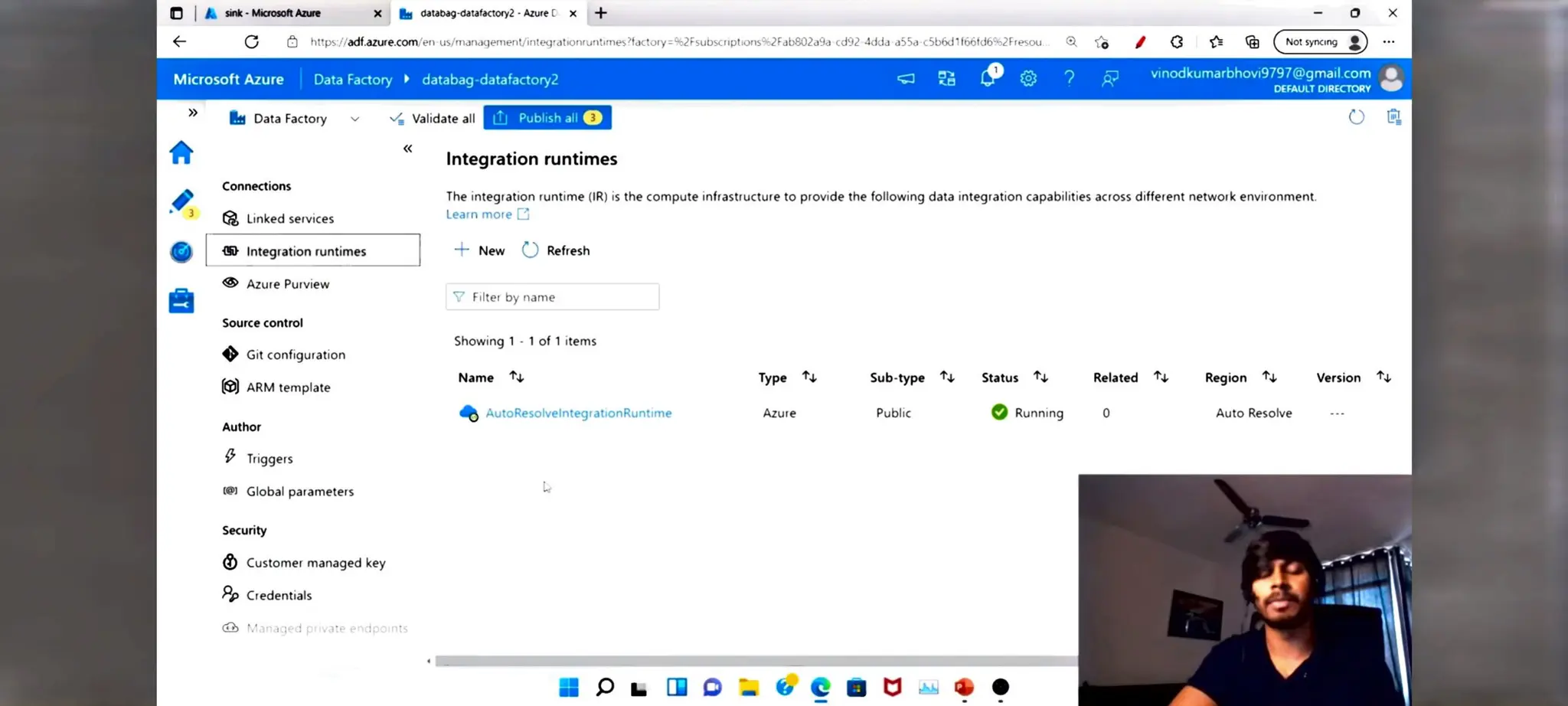Sort by Type column arrows
1568x706 pixels.
[x=809, y=377]
